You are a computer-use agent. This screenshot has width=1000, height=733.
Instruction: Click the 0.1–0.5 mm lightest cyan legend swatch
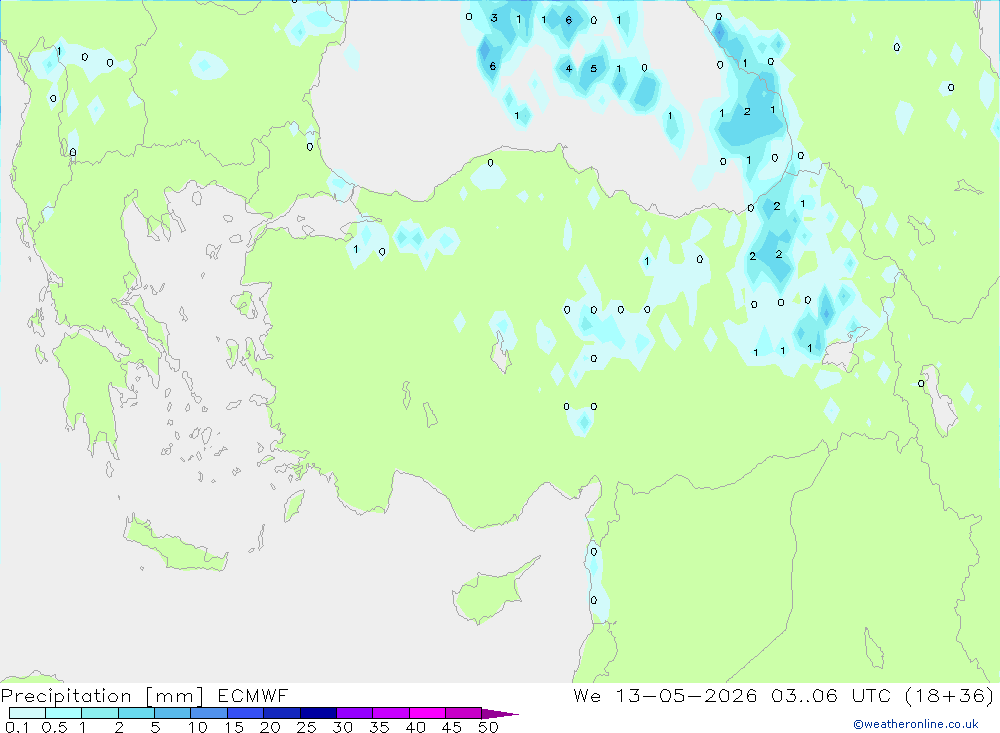click(x=27, y=713)
